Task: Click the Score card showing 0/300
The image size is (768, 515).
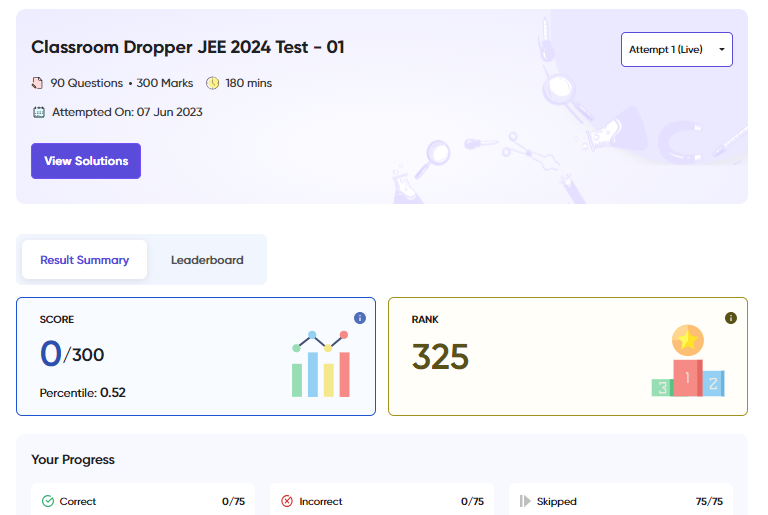Action: click(x=150, y=356)
